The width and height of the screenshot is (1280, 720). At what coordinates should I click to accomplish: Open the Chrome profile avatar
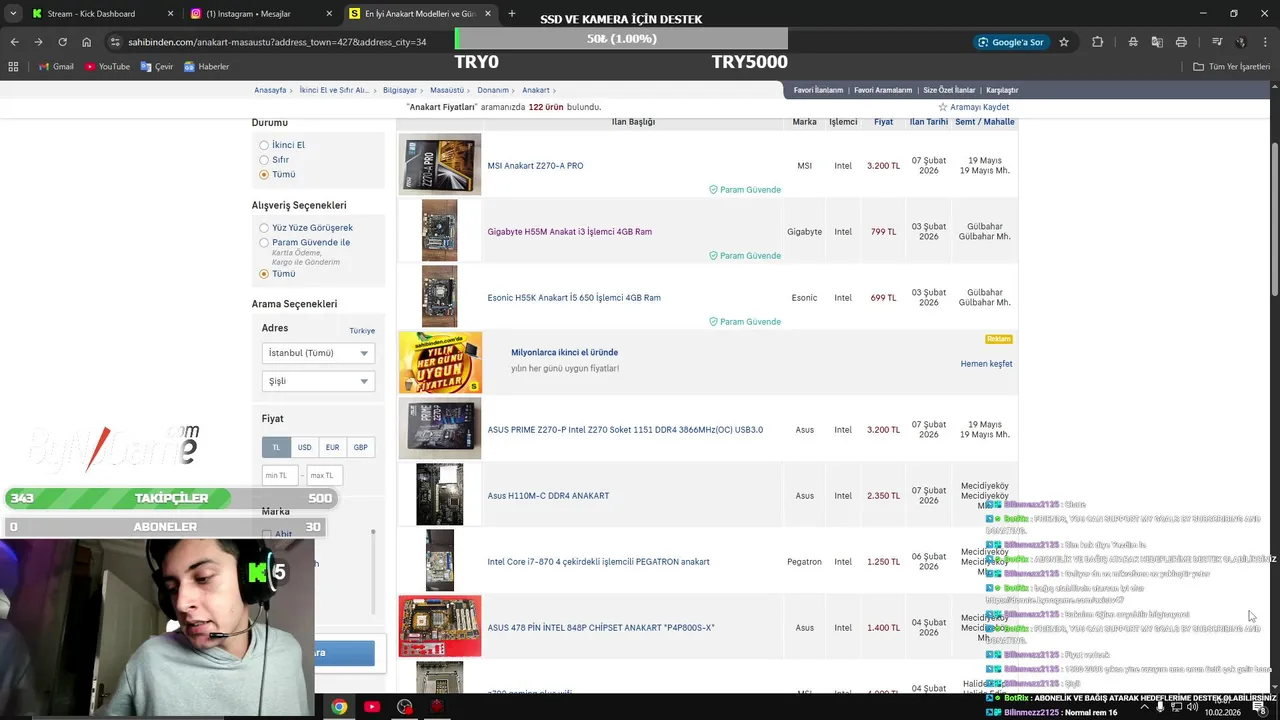tap(1241, 42)
